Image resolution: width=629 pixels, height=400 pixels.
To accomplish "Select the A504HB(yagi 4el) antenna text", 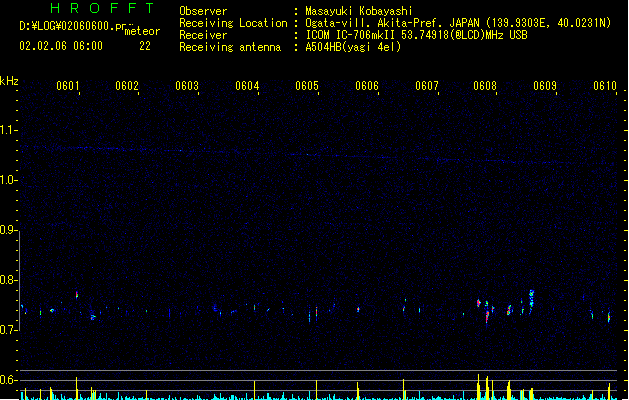I will (x=353, y=47).
